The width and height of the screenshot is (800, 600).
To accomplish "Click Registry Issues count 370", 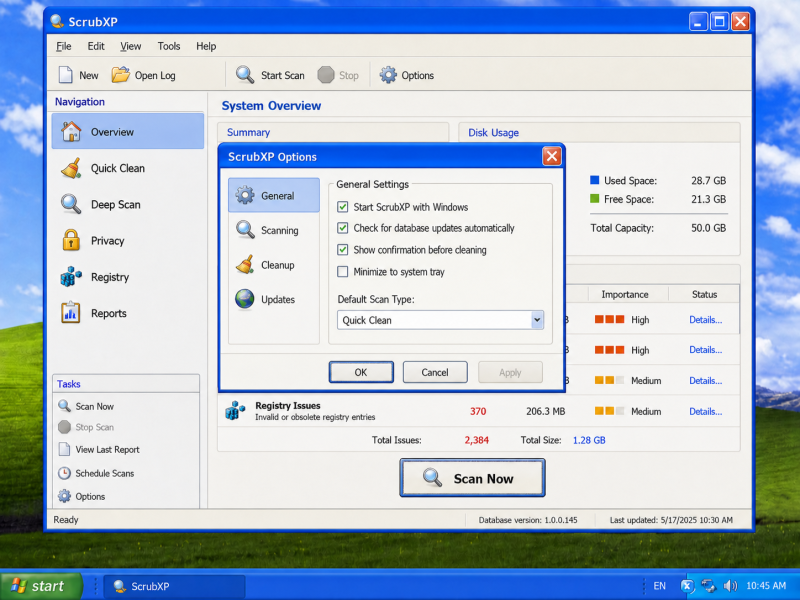I will 478,411.
